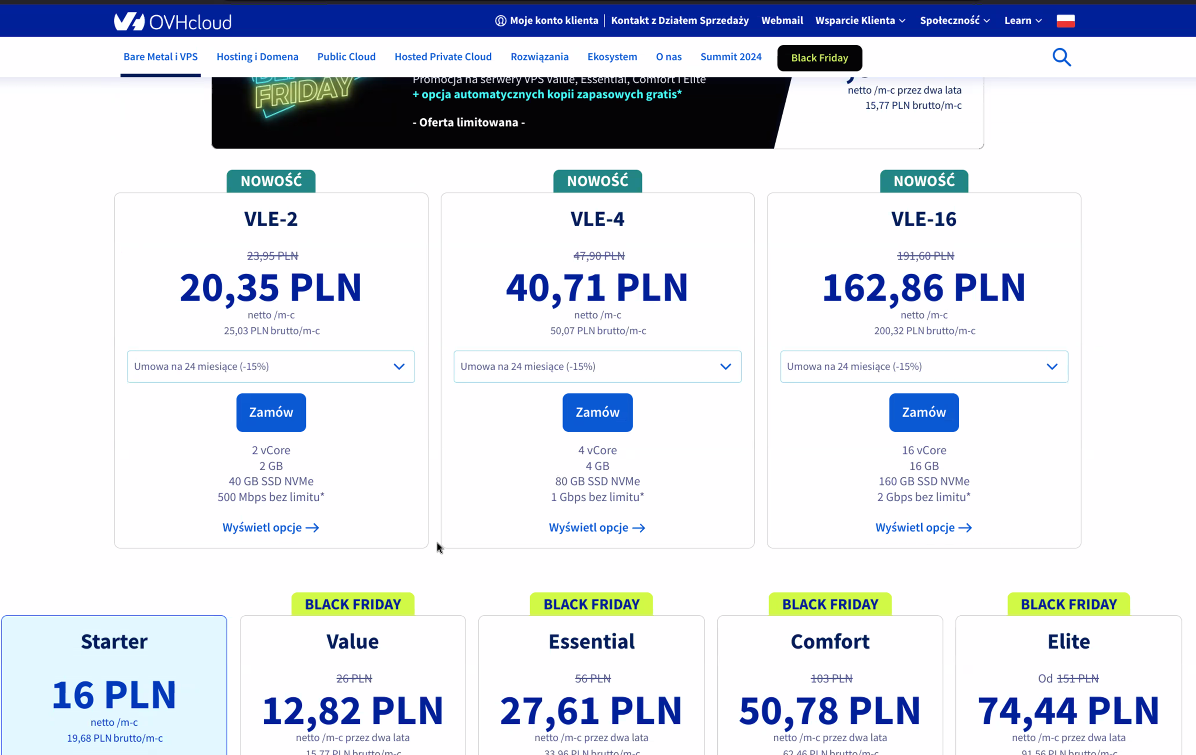Order the VLE-16 plan with Zamów
This screenshot has height=755, width=1196.
(x=924, y=413)
